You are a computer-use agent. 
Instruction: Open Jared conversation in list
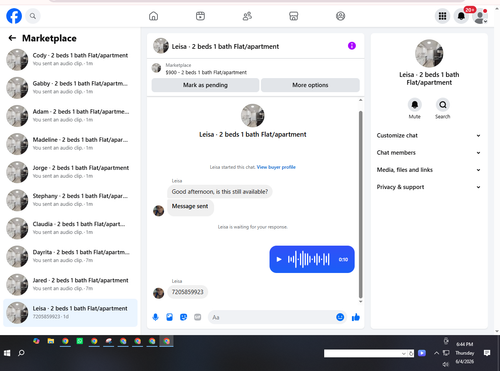coord(70,284)
